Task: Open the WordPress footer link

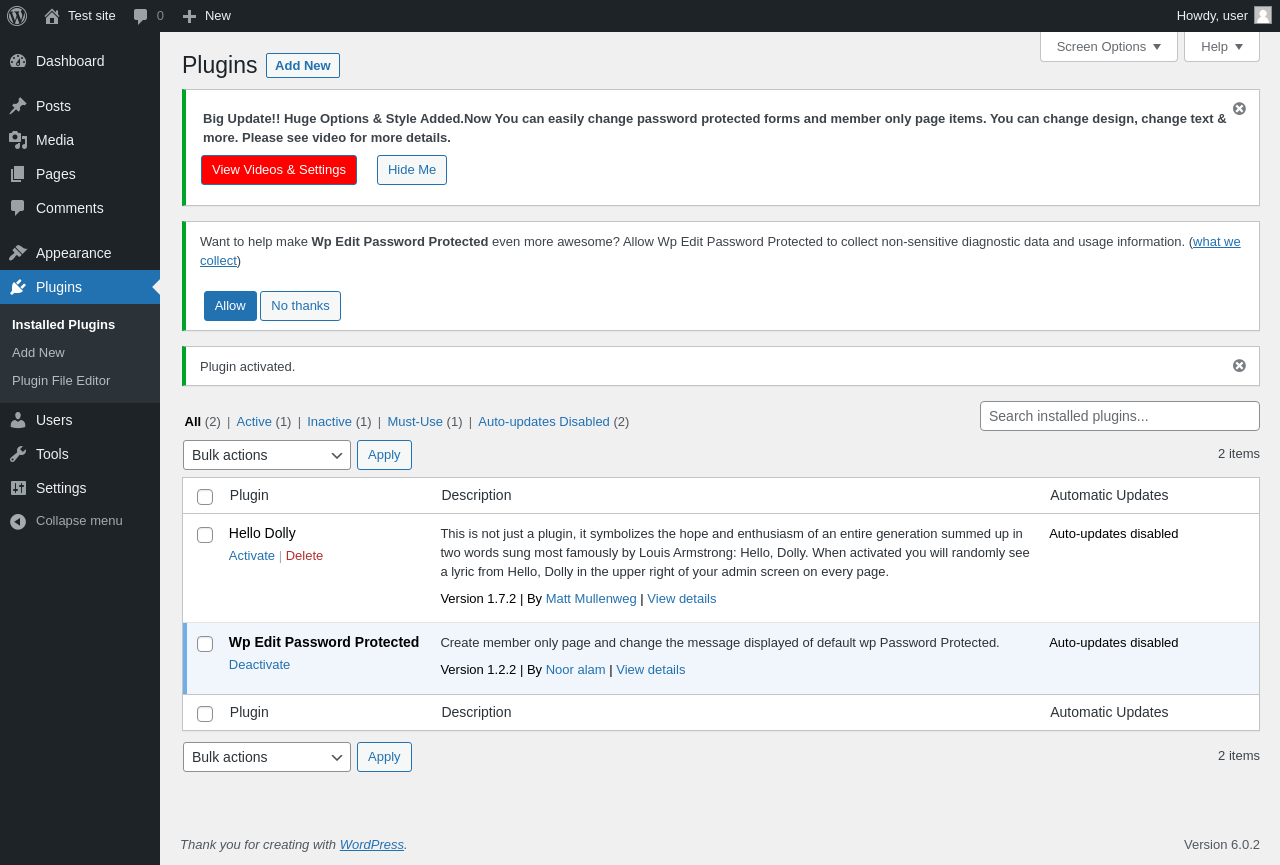Action: pyautogui.click(x=372, y=844)
